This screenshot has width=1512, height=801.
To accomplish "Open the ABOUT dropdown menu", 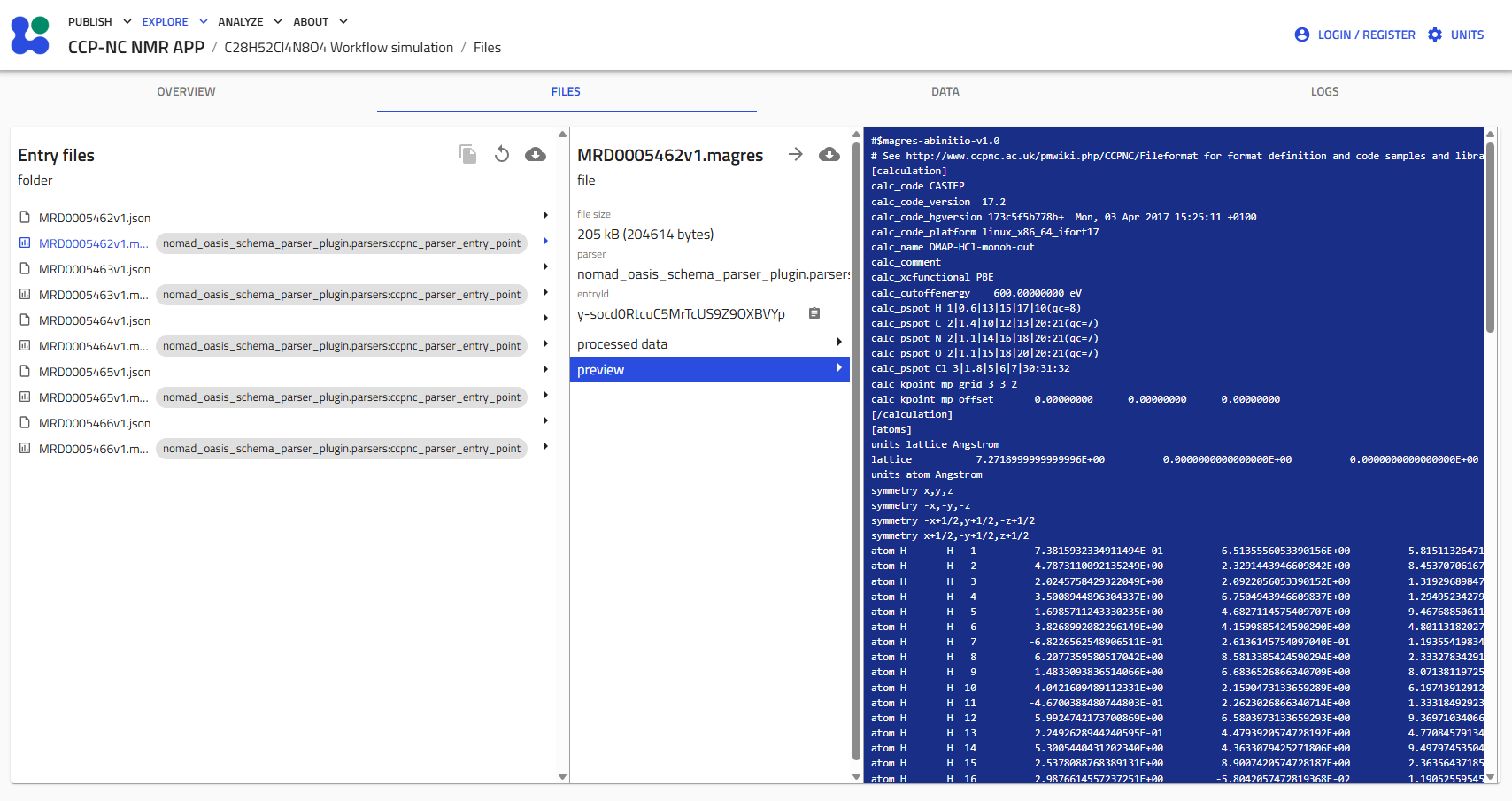I will [x=320, y=21].
